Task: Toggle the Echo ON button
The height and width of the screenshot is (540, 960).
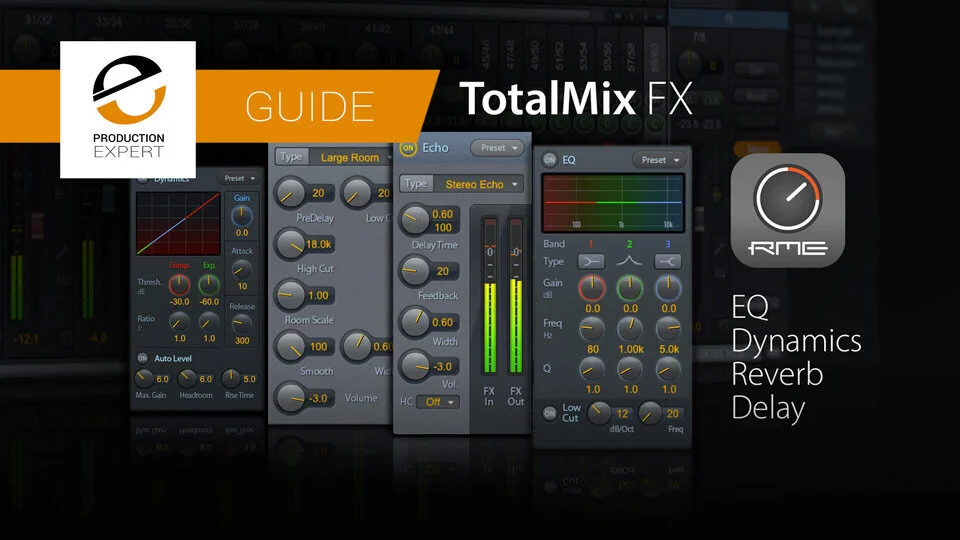Action: [408, 148]
